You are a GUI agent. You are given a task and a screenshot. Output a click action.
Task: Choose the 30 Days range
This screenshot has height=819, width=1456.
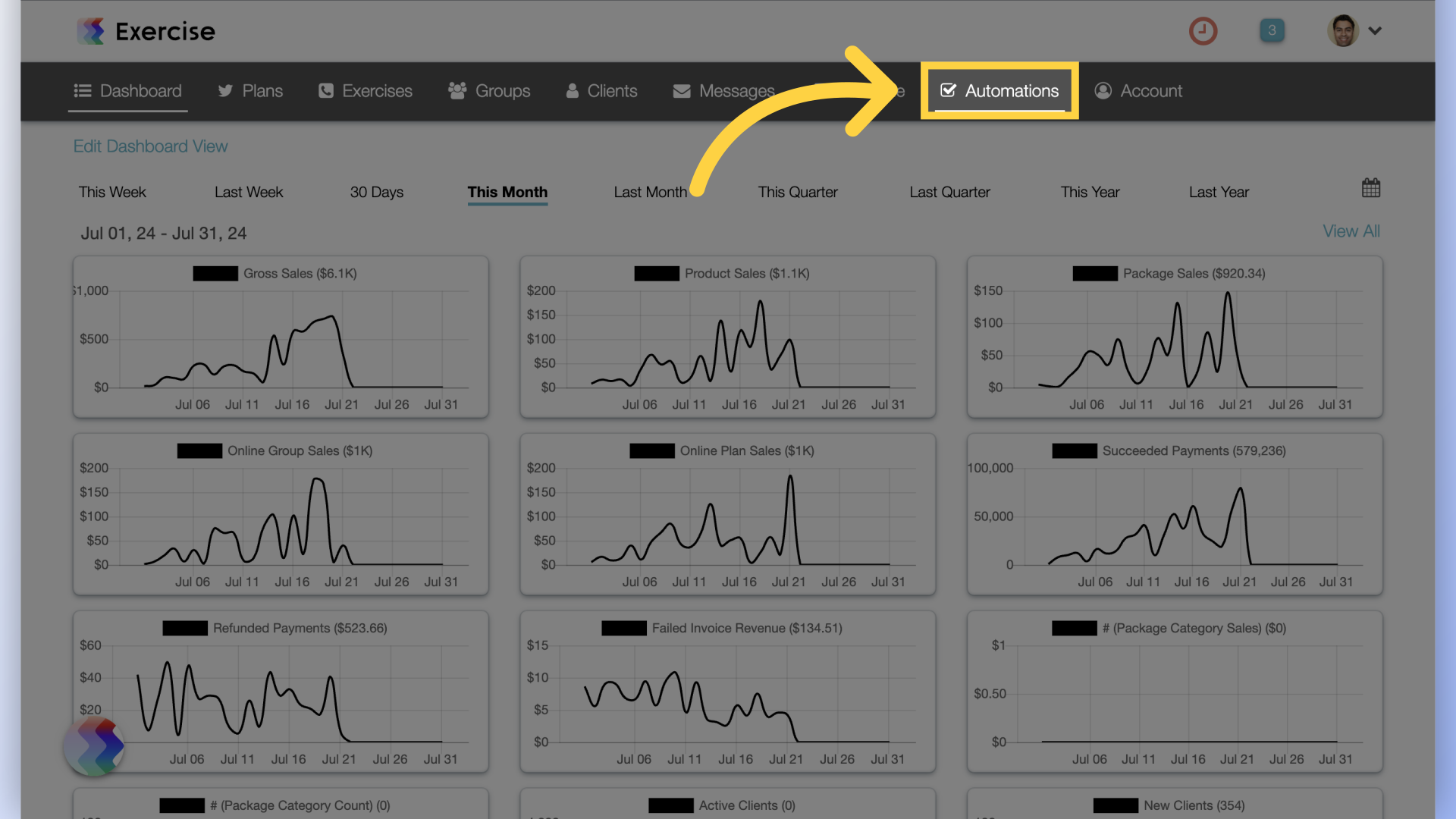click(x=377, y=192)
